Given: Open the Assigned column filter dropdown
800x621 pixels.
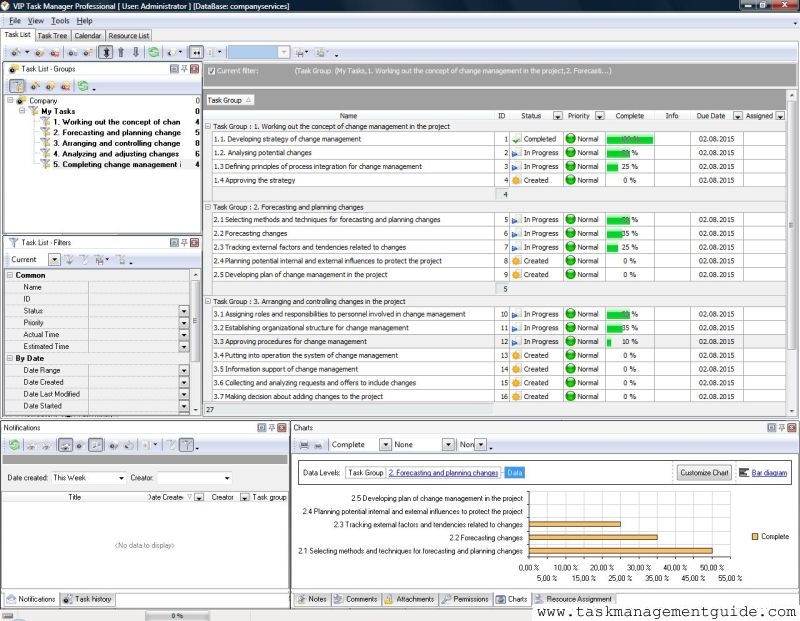Looking at the screenshot, I should [x=780, y=116].
